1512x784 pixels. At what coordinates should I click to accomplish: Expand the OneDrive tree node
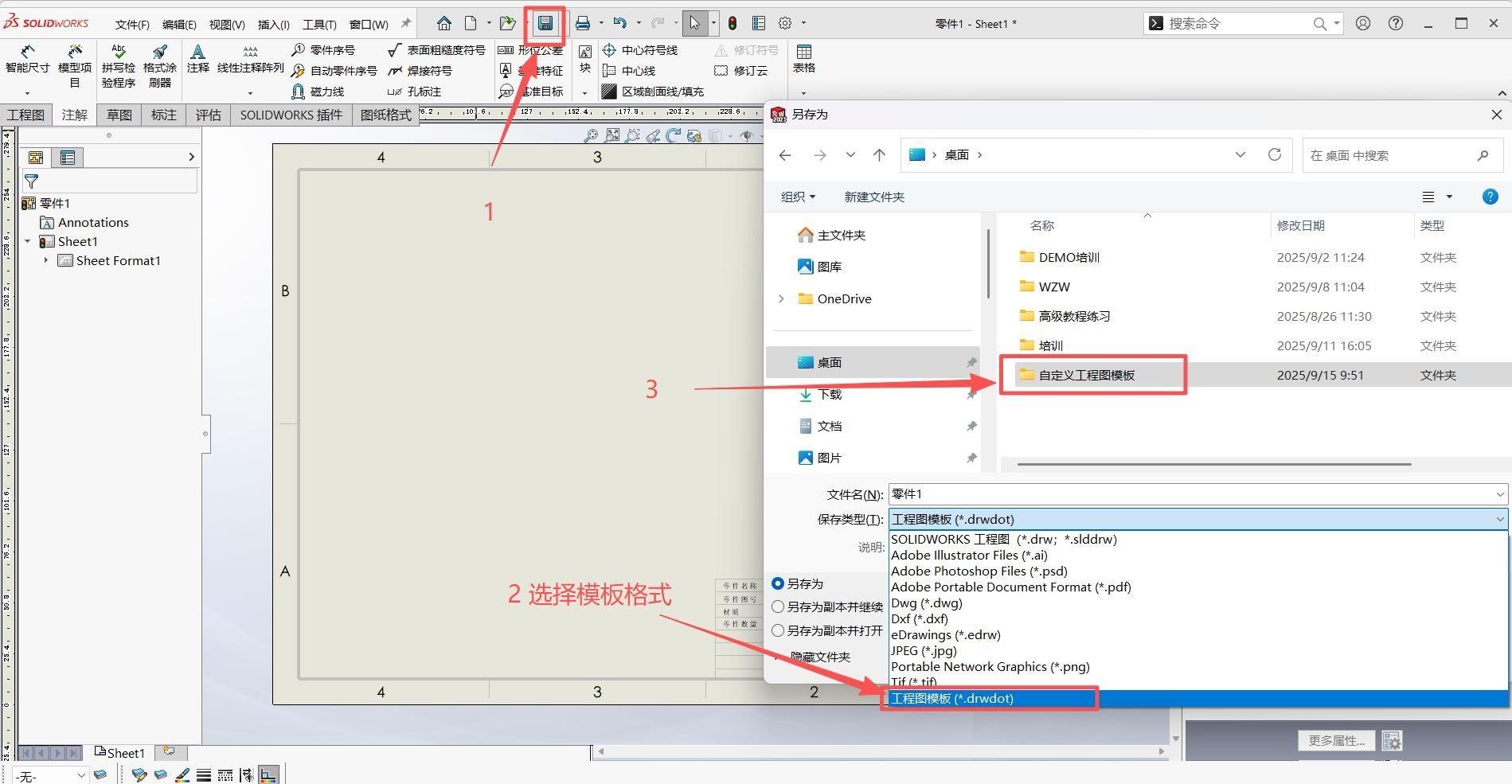[x=781, y=298]
